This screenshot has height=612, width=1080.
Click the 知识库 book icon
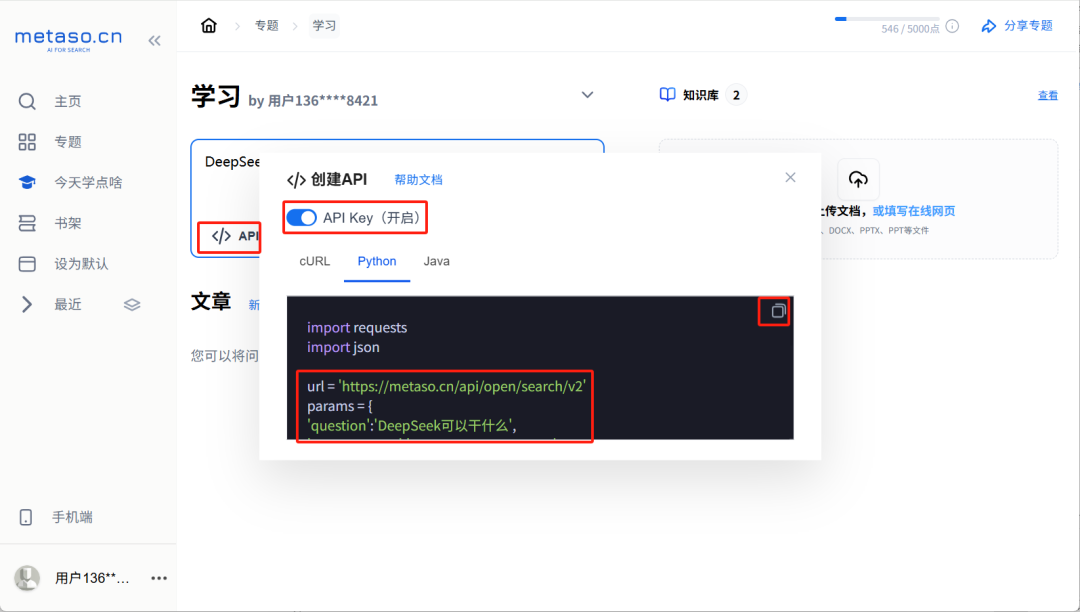coord(667,94)
